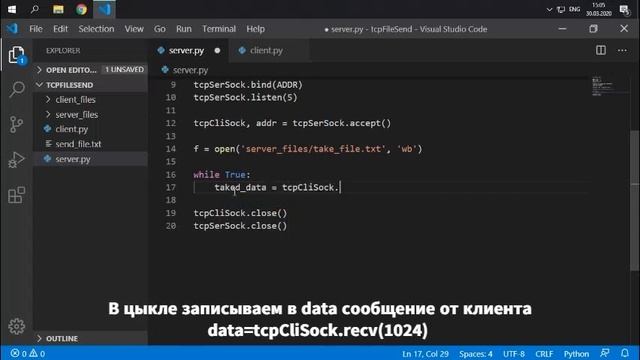Open the Run and Debug view
The width and height of the screenshot is (640, 360).
click(x=16, y=160)
